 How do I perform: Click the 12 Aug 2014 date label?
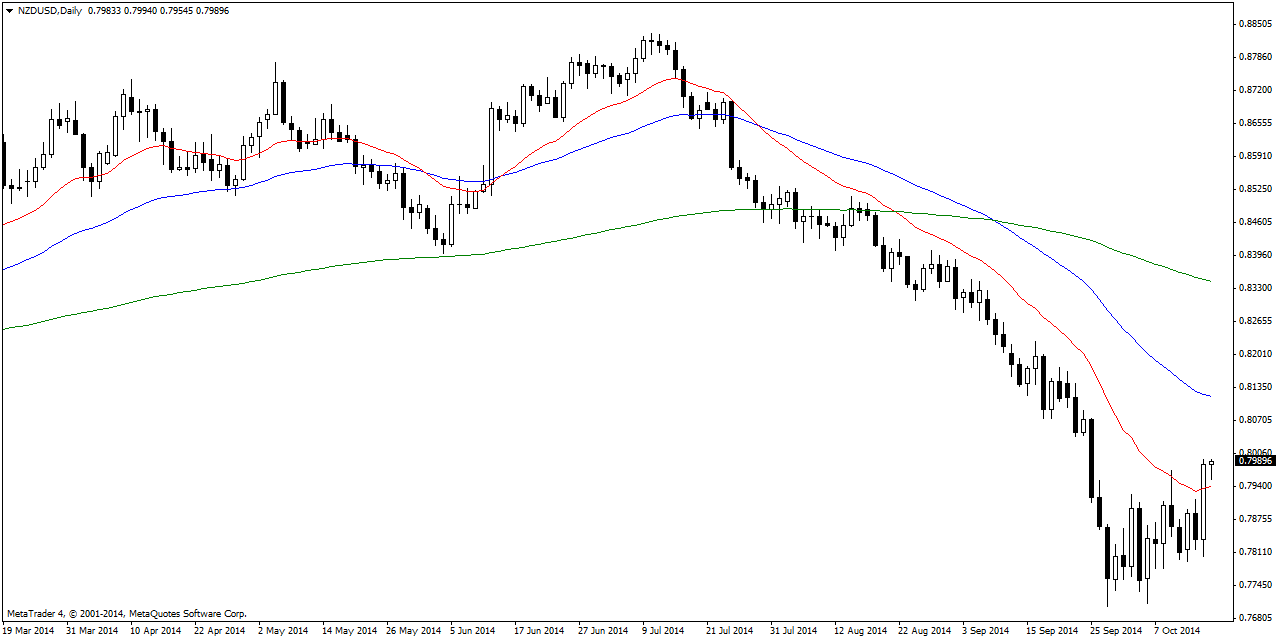(x=860, y=631)
